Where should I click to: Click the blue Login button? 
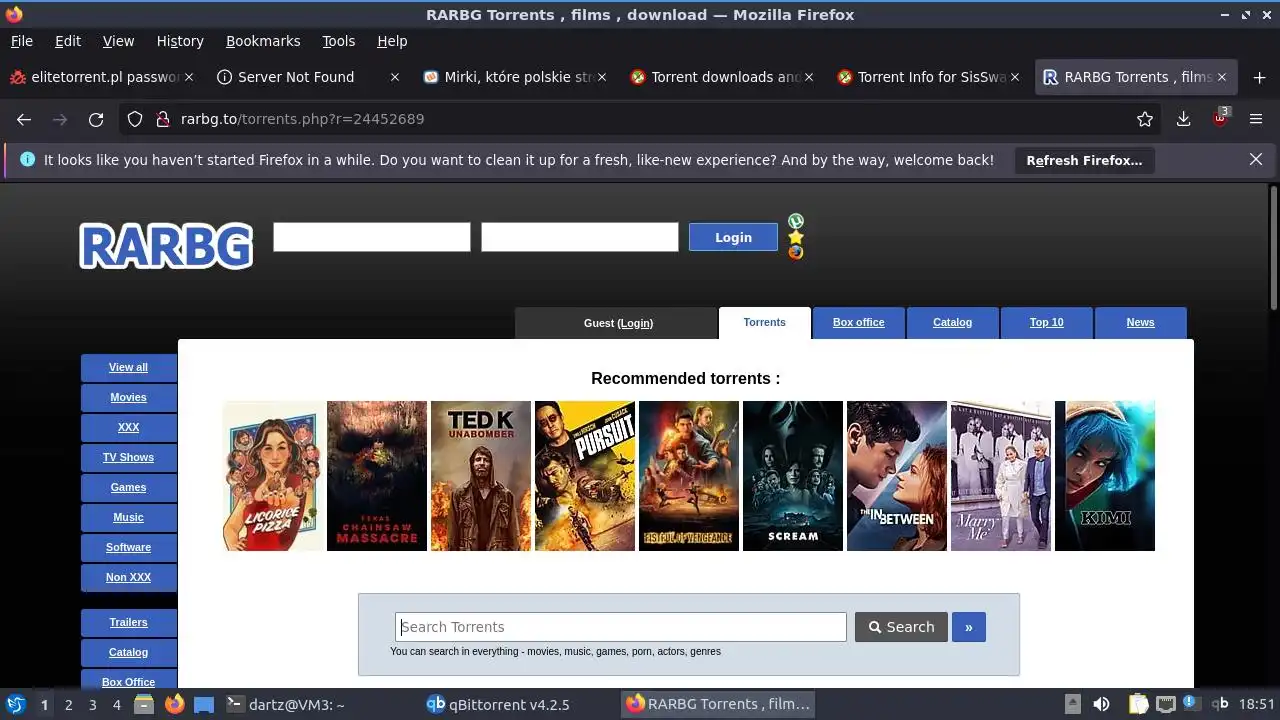733,237
